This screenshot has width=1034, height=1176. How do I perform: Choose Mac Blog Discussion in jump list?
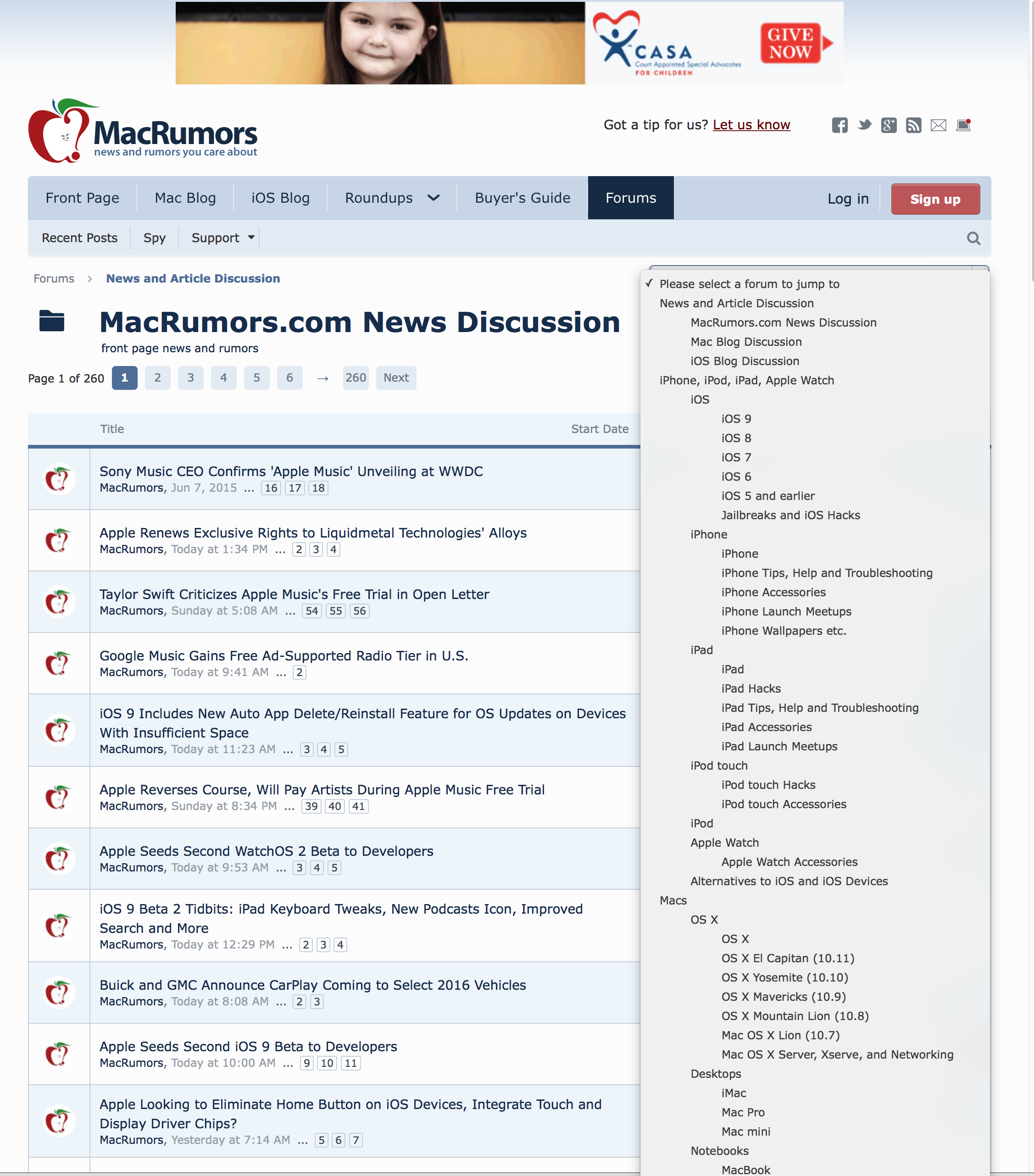pos(746,342)
